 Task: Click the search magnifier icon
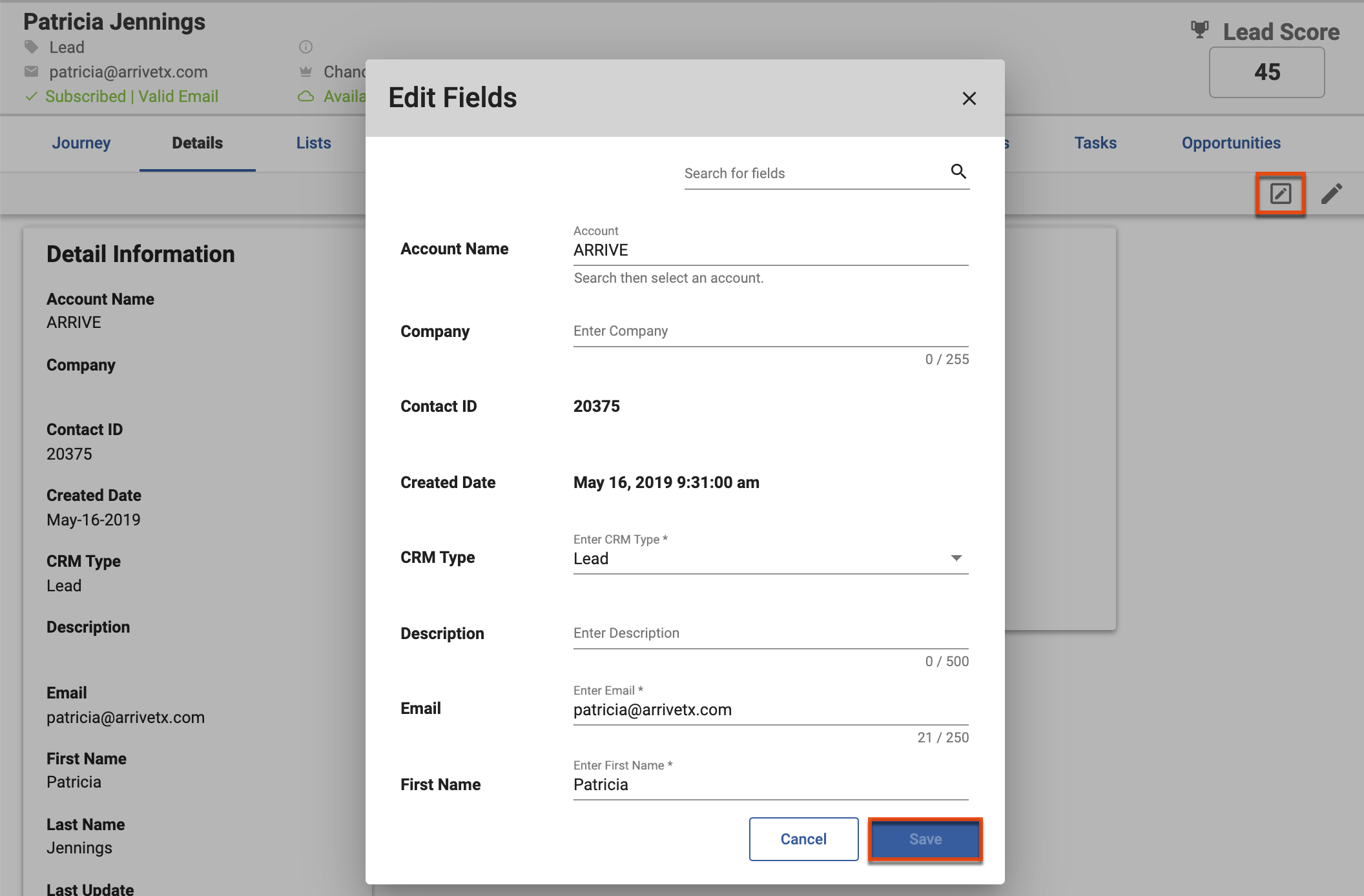[x=958, y=171]
